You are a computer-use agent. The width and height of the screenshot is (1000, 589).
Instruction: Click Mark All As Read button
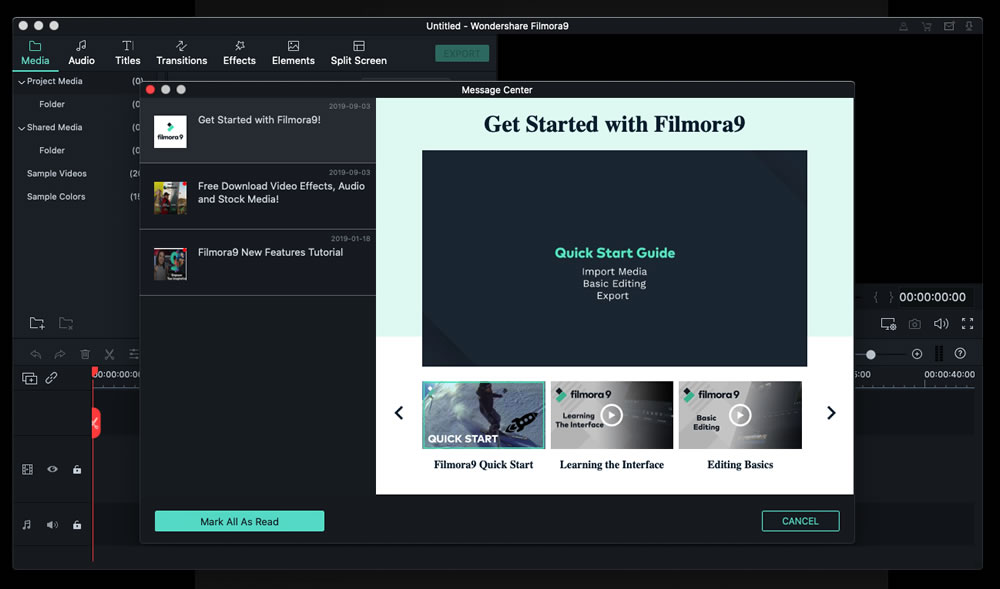[239, 521]
